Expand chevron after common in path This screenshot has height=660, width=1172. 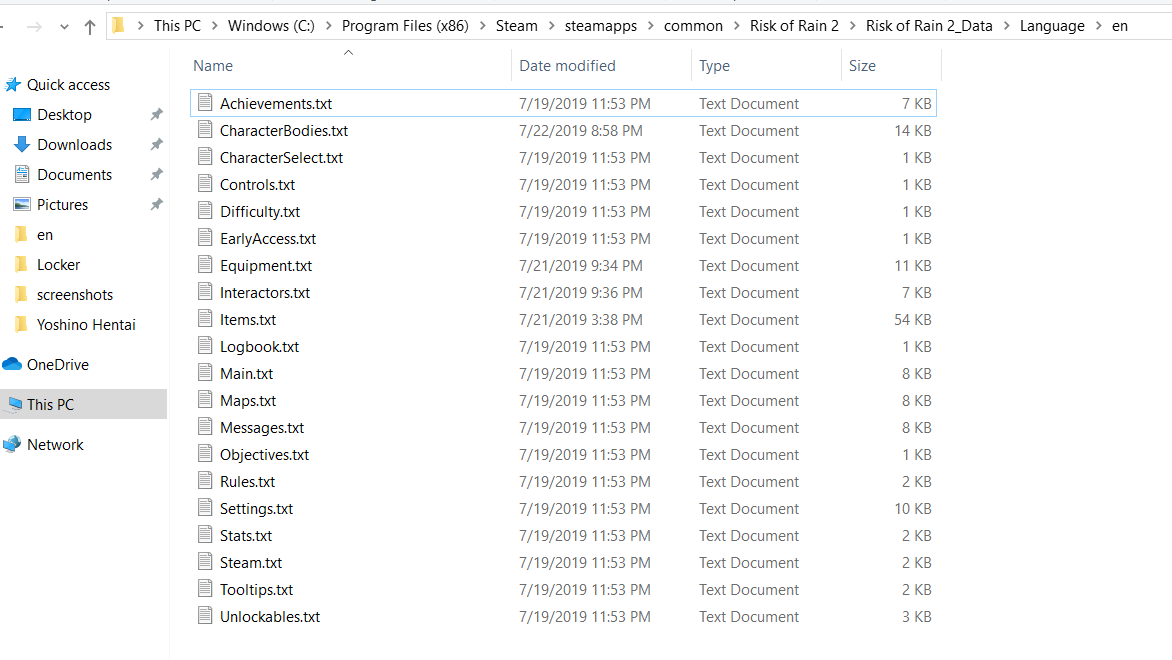[x=736, y=26]
